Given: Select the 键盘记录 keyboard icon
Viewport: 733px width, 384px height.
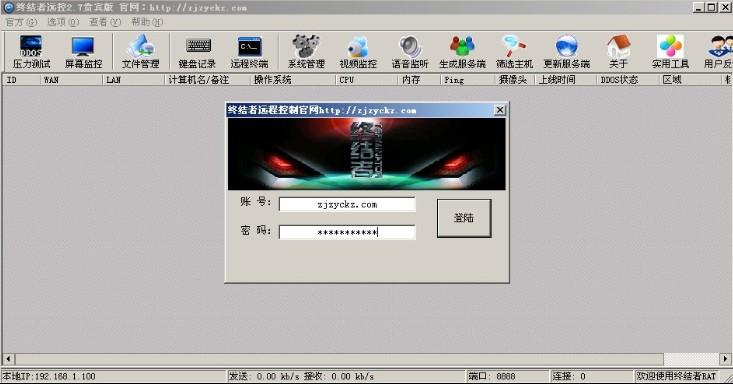Looking at the screenshot, I should click(x=198, y=52).
